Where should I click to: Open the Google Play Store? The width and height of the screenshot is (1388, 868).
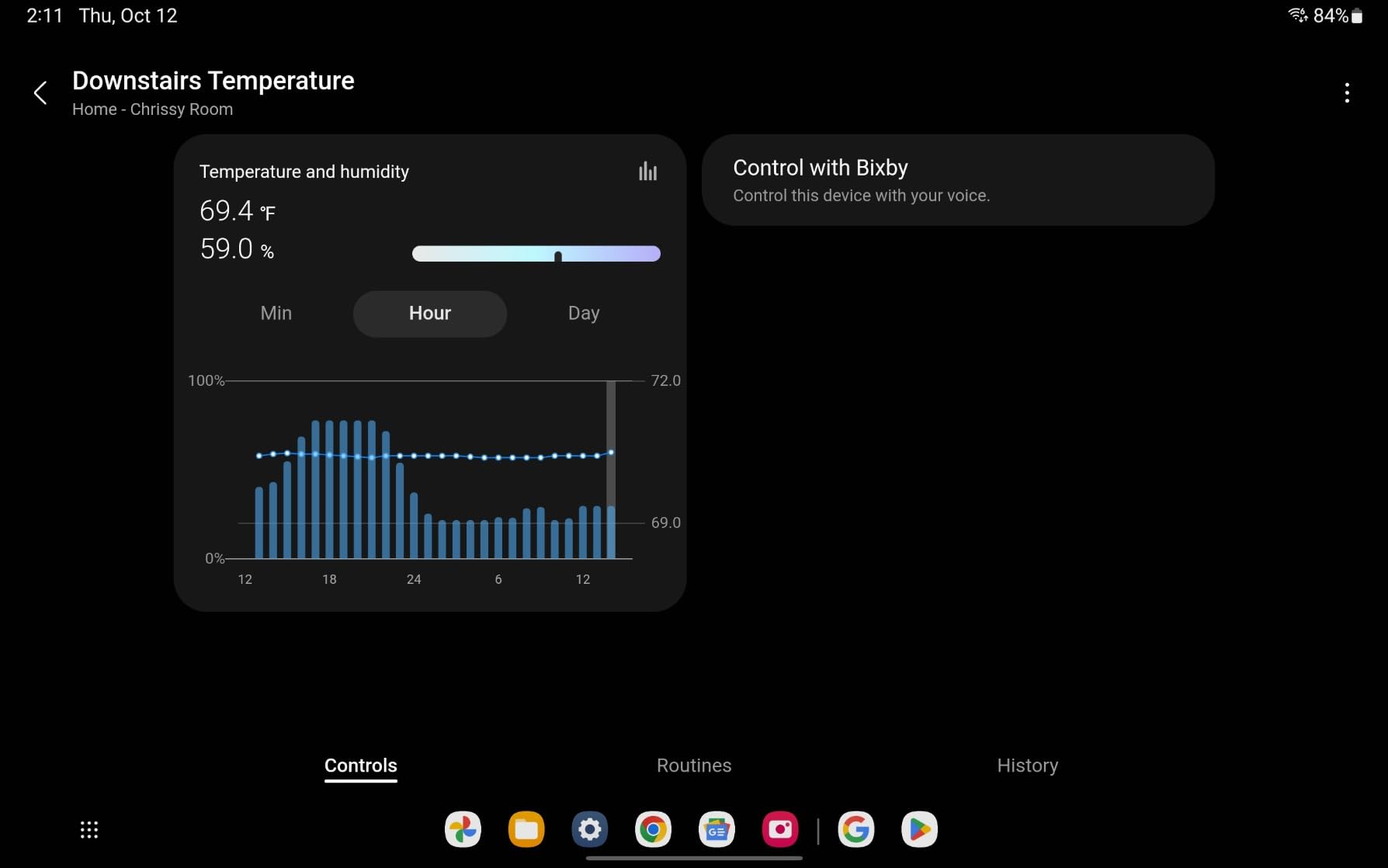click(919, 829)
